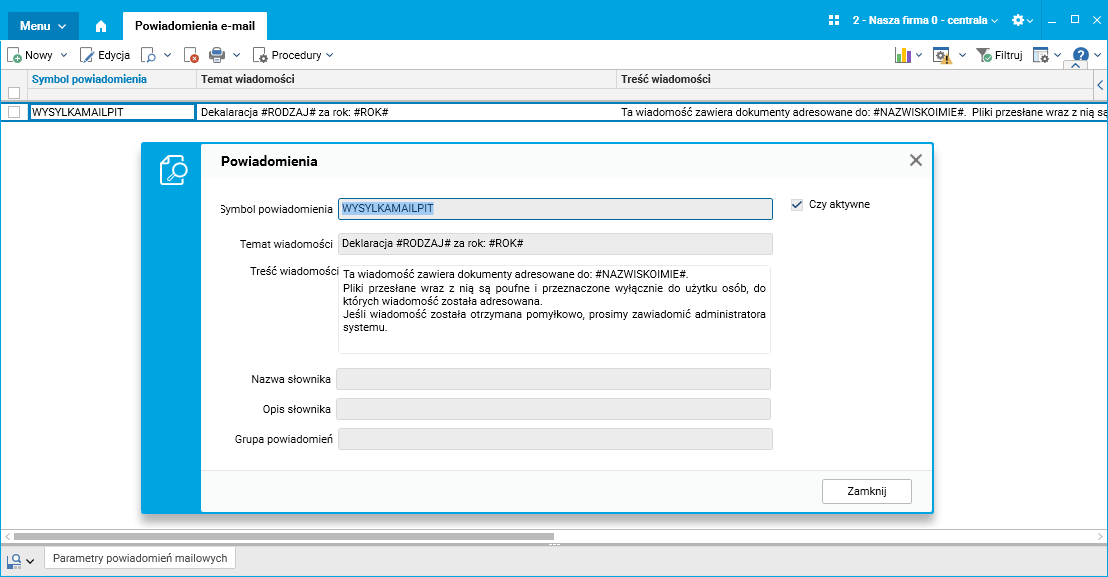Open the Menu button
1108x577 pixels.
click(43, 26)
